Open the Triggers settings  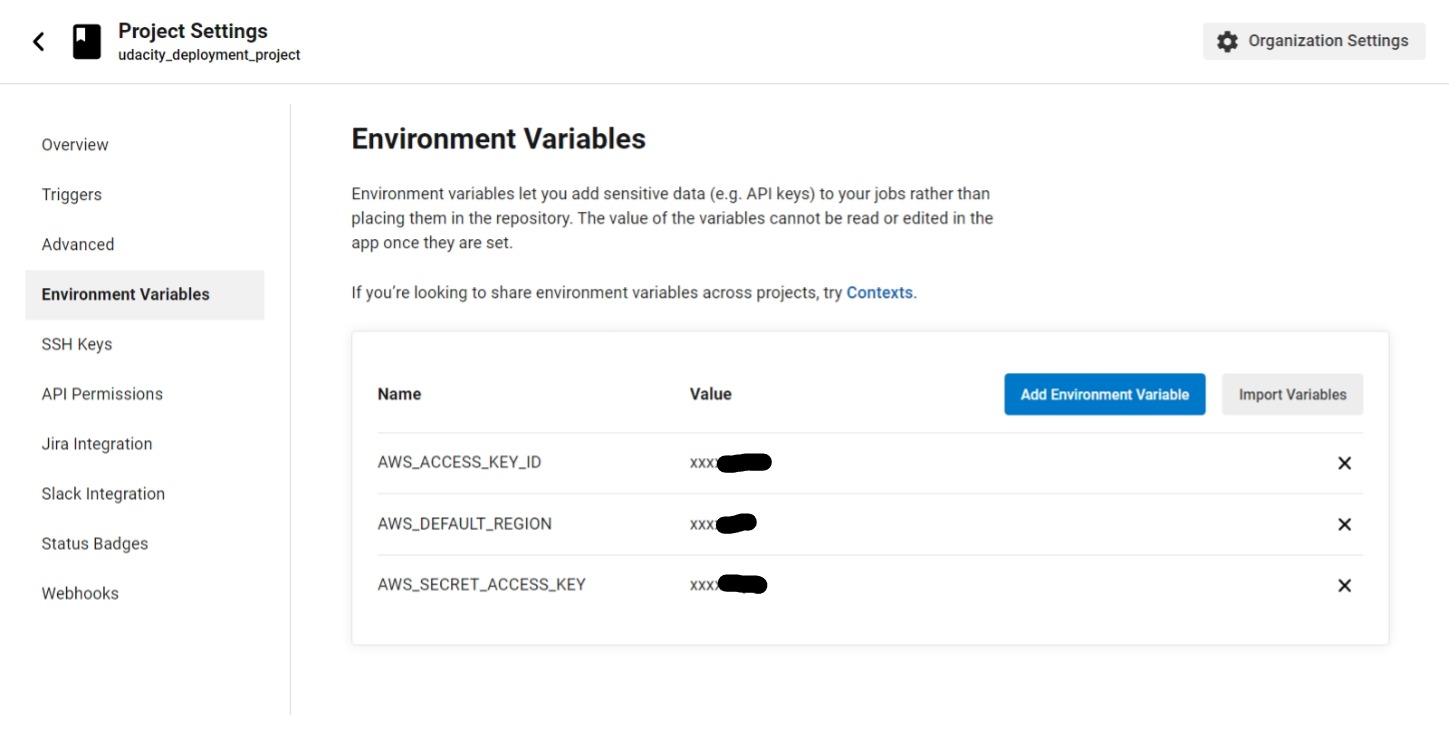(71, 194)
